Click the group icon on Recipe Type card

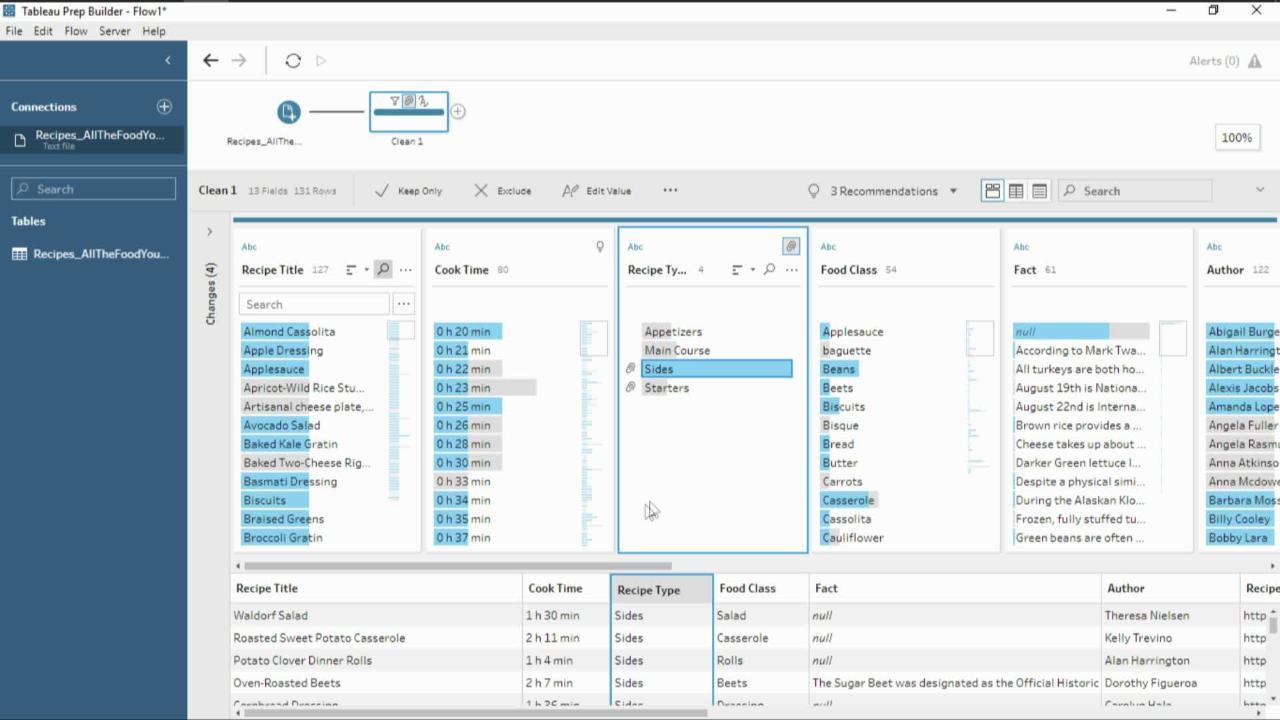tap(791, 246)
